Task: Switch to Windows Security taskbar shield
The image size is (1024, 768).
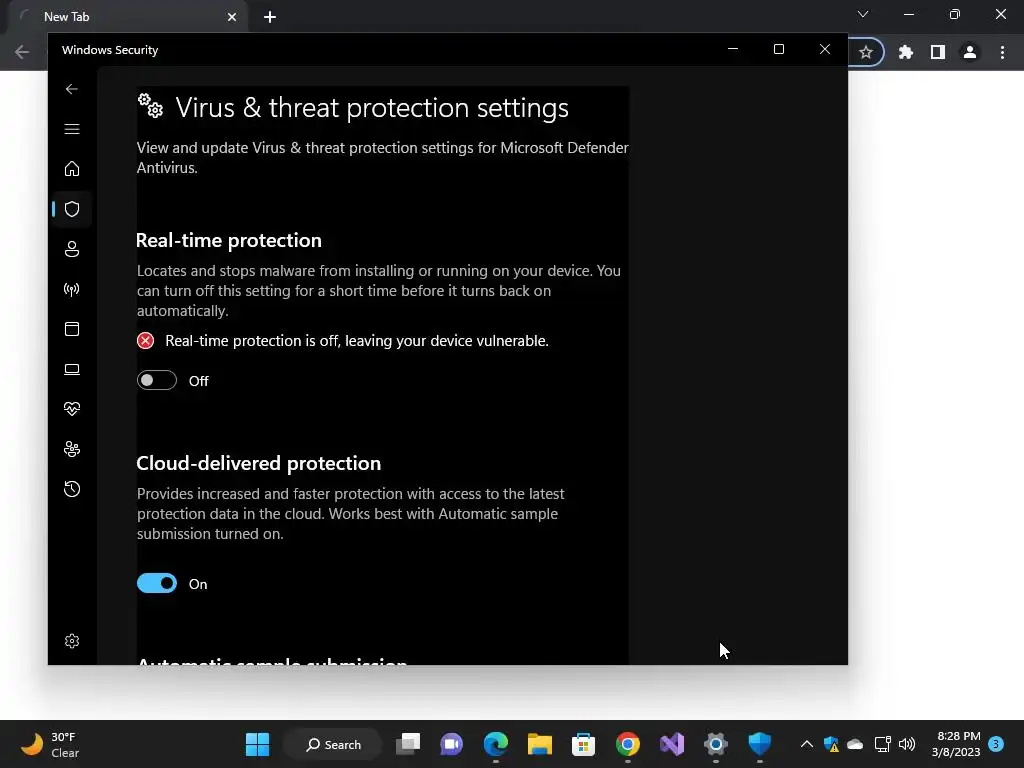Action: (760, 744)
